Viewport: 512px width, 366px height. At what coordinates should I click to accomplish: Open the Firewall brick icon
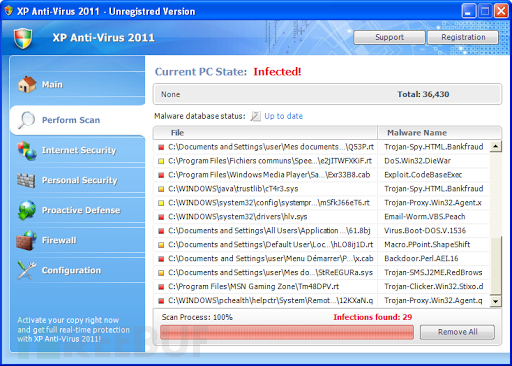26,240
